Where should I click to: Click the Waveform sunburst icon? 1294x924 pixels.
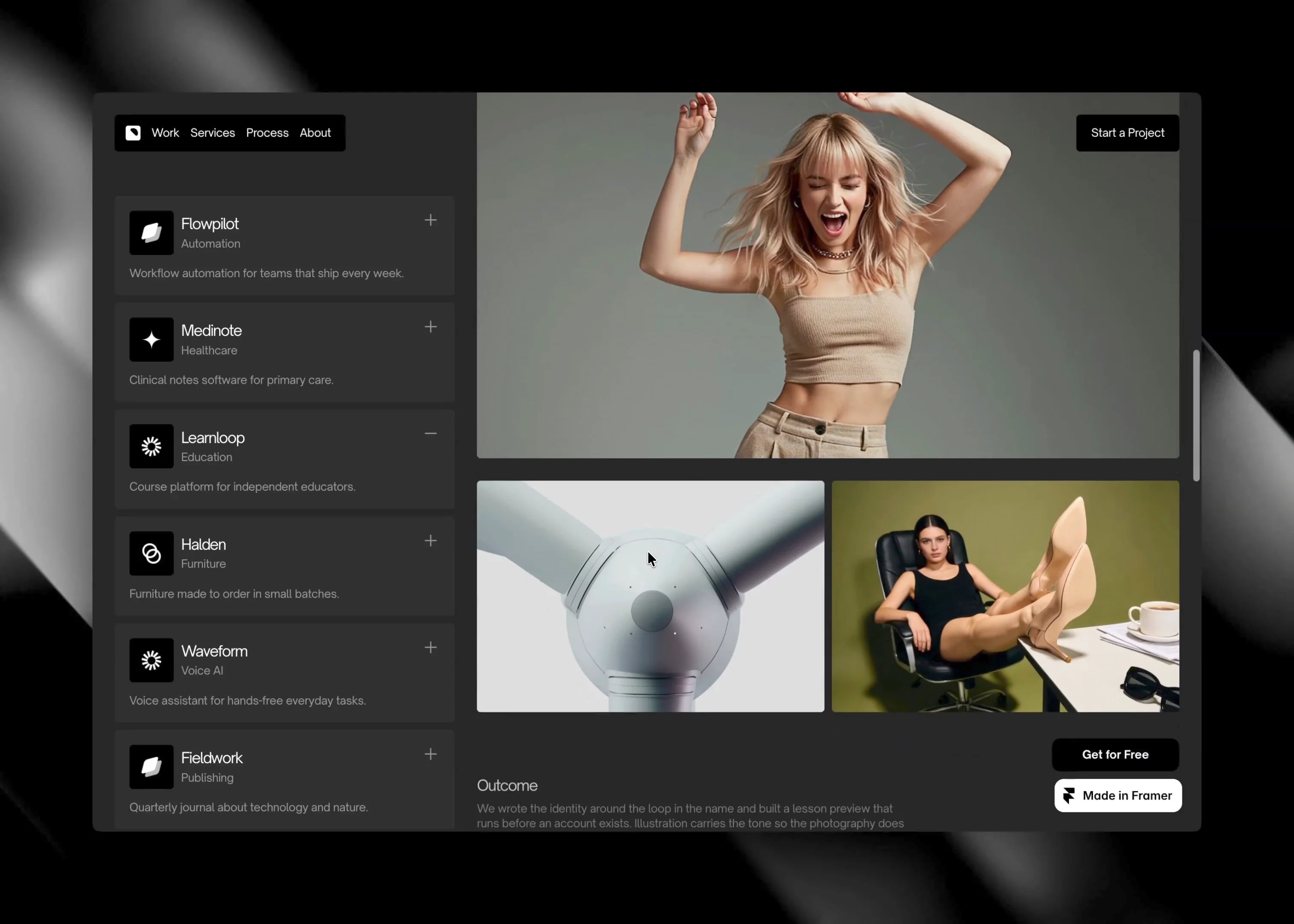(151, 660)
